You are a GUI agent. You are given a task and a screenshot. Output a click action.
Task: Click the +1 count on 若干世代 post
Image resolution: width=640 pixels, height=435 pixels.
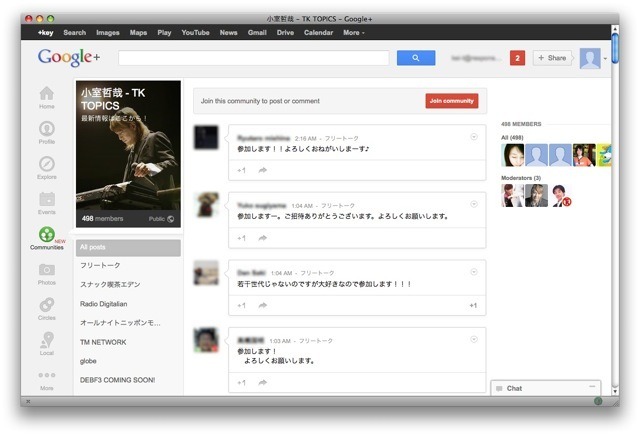click(x=473, y=305)
